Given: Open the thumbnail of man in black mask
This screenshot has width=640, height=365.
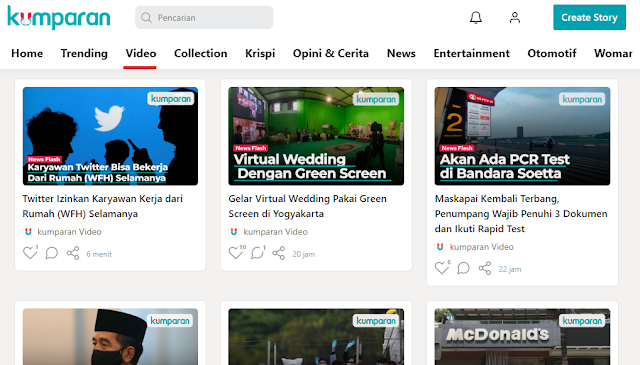Looking at the screenshot, I should 110,337.
